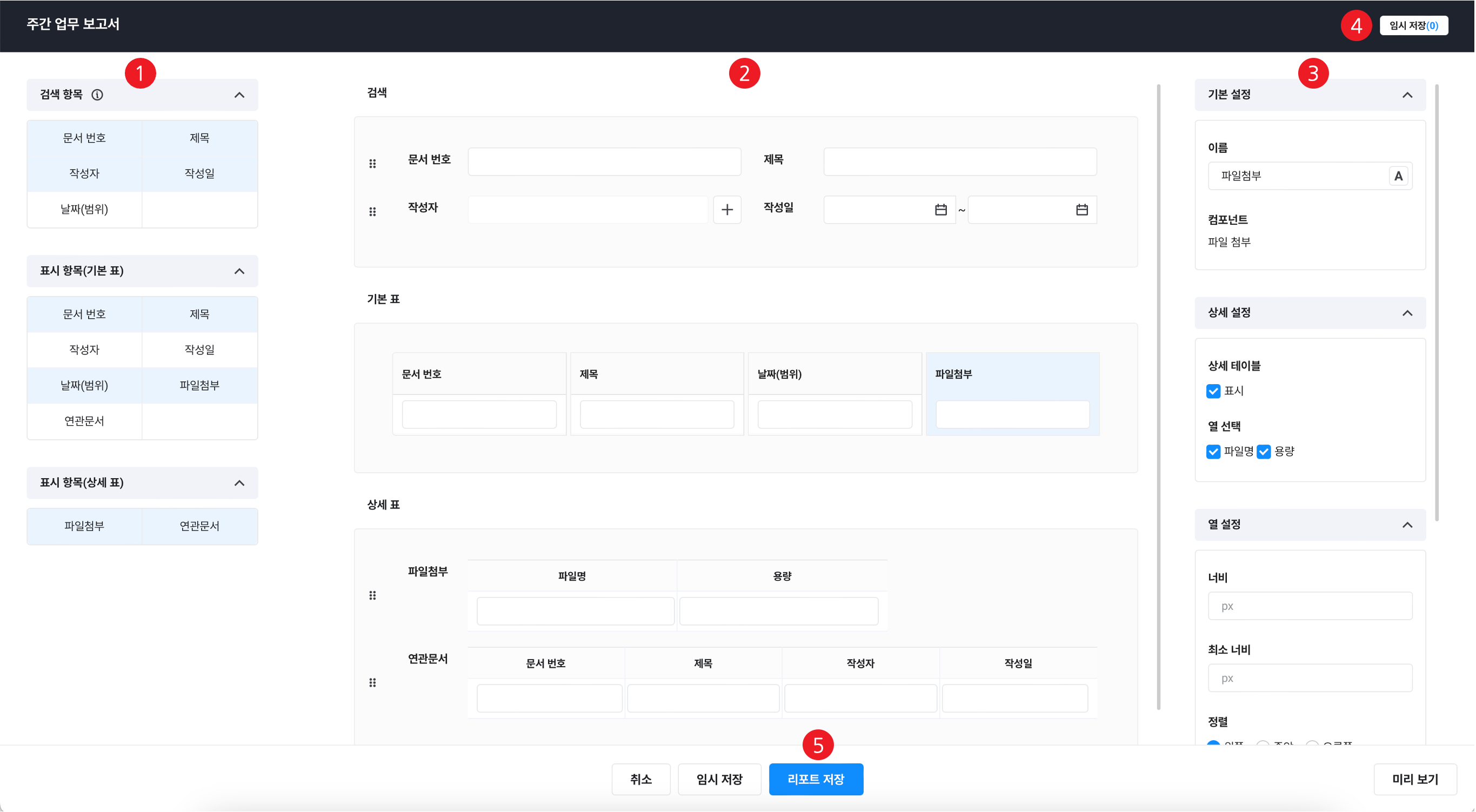Uncheck the 표시 checkbox under 상세 테이블
Screen dimensions: 1476x812
(x=1213, y=391)
